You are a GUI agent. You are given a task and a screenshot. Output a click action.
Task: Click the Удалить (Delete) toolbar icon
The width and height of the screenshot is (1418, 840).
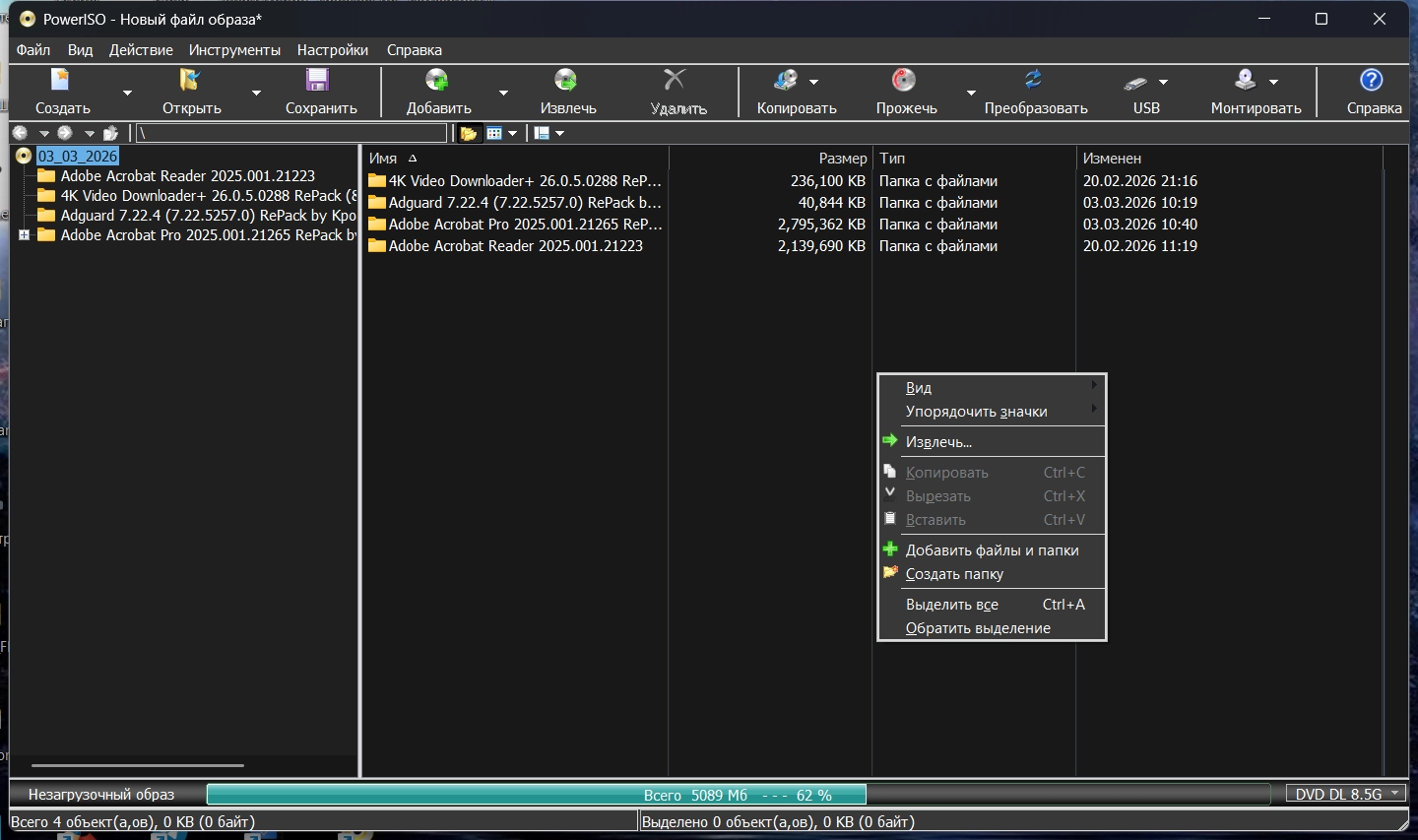click(676, 81)
